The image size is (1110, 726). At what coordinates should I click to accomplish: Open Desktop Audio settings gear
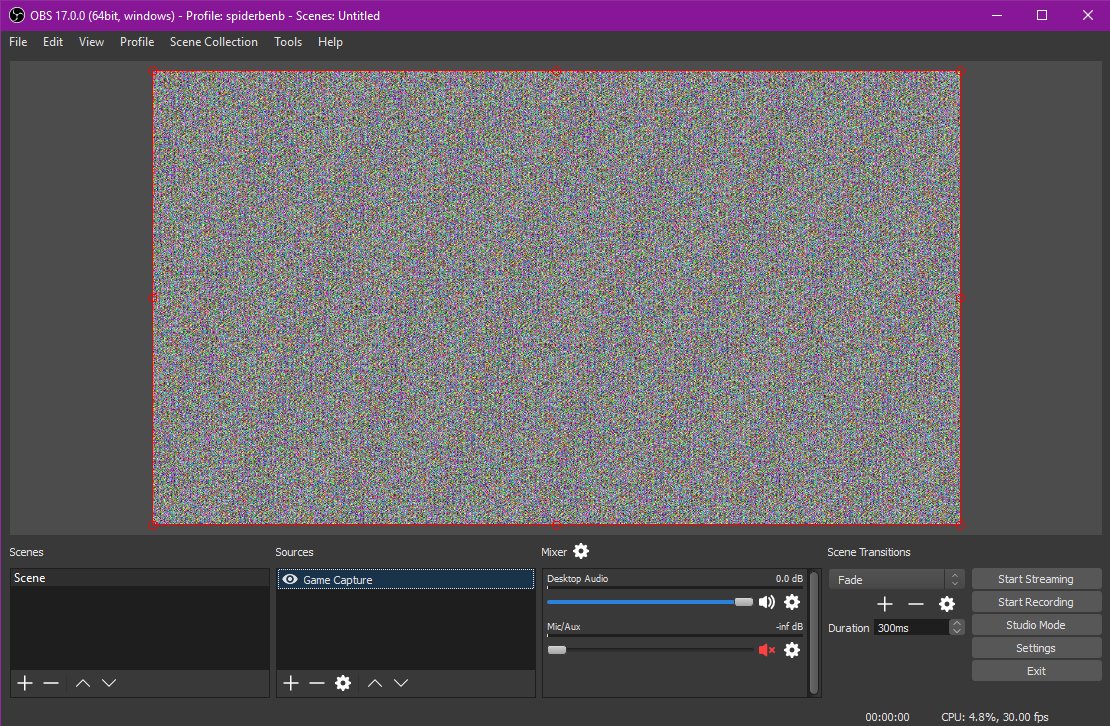pos(792,602)
